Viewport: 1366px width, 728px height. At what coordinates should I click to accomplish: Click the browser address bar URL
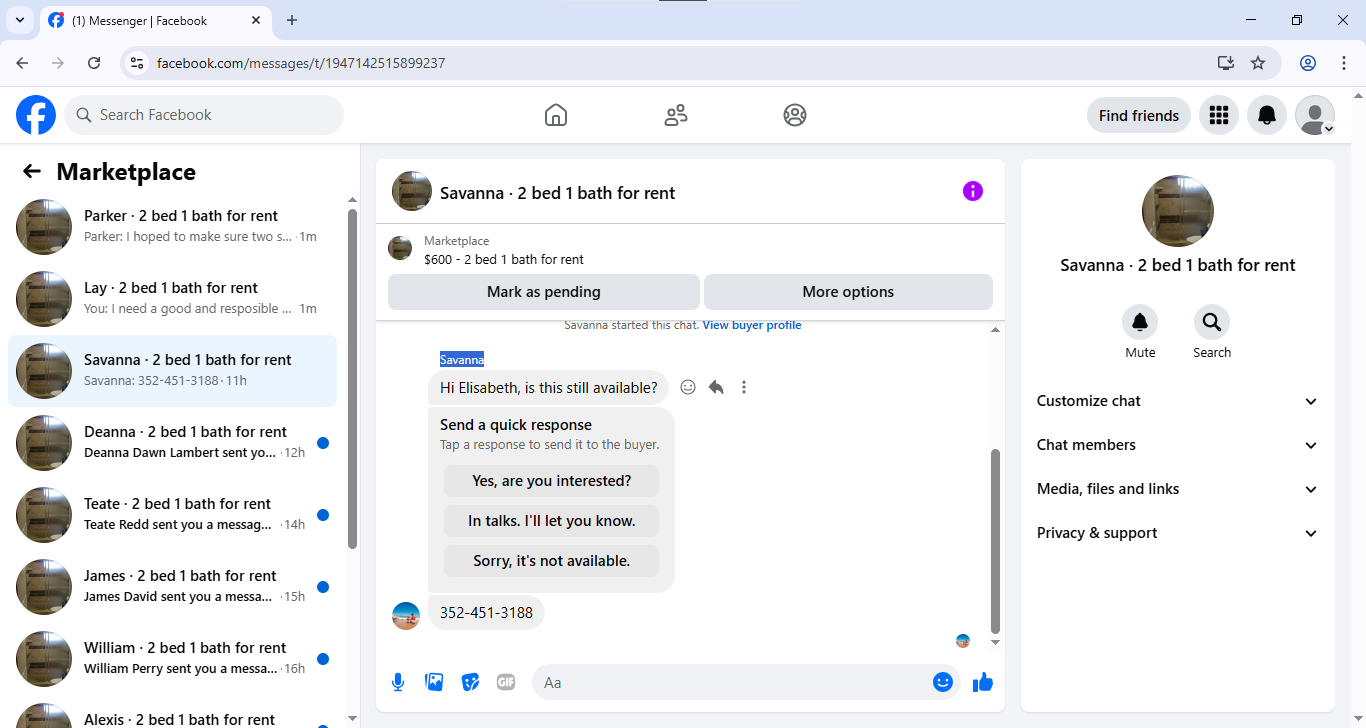pyautogui.click(x=301, y=63)
